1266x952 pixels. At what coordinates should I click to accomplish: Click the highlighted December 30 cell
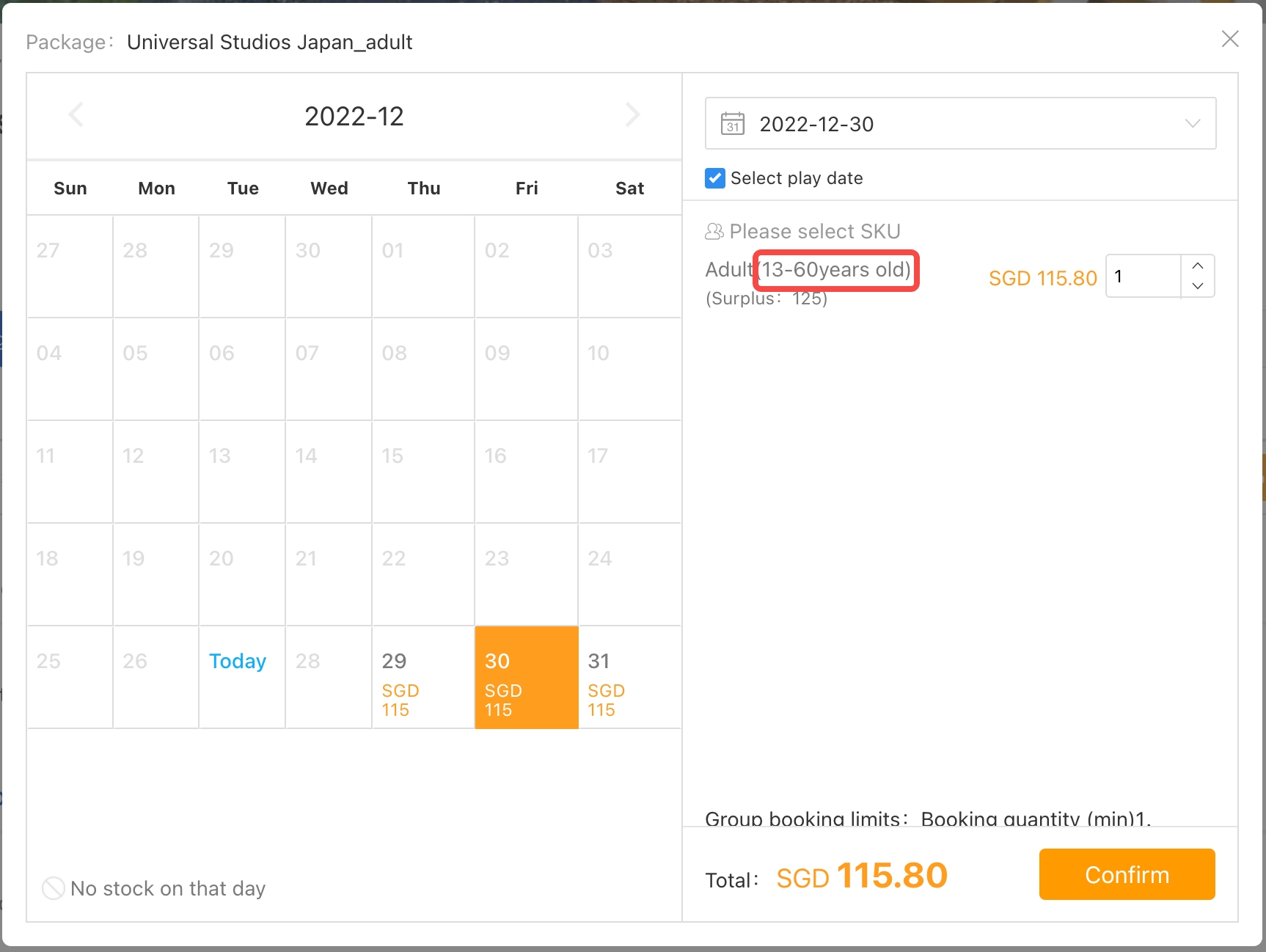click(526, 678)
